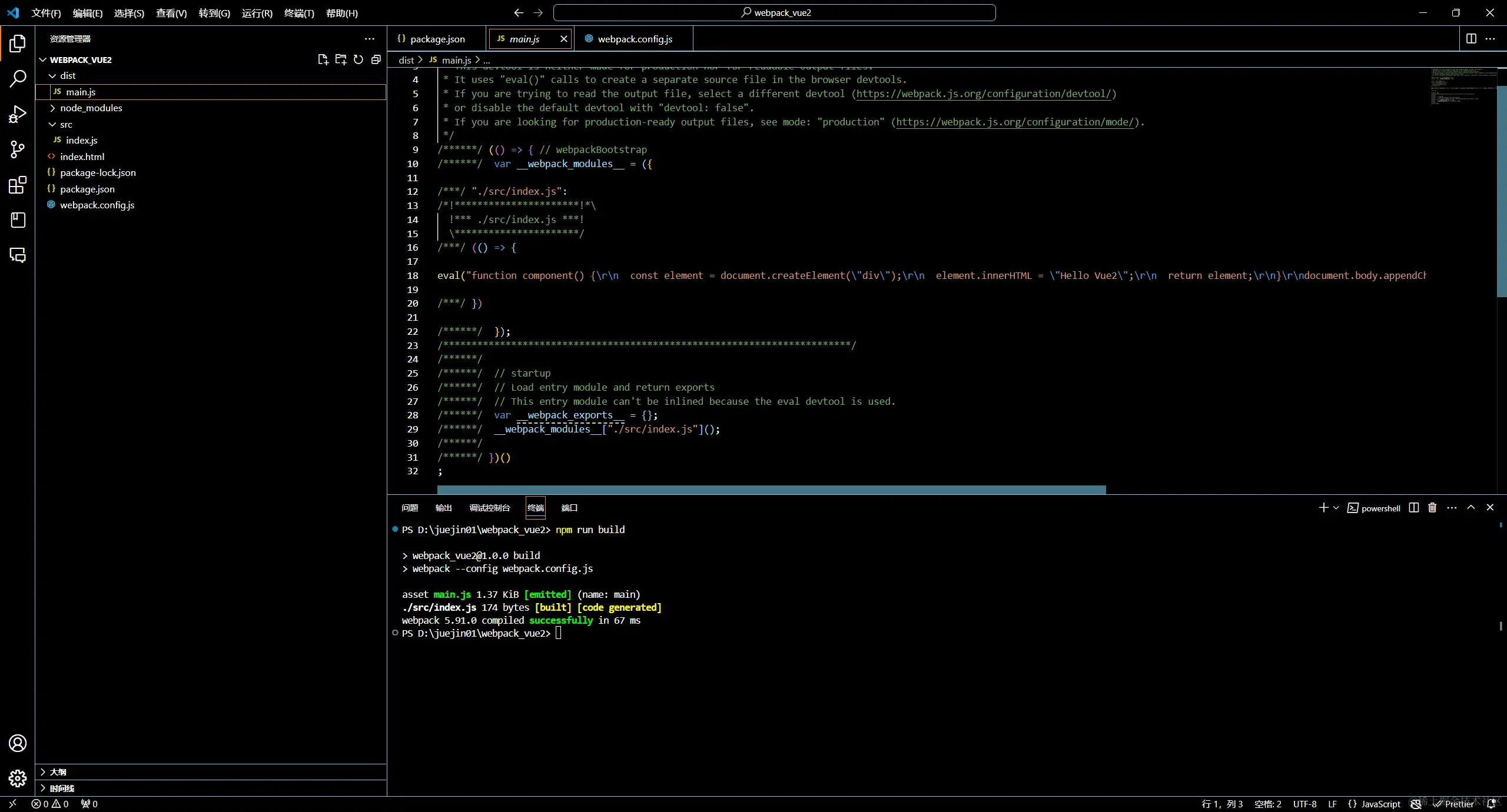Viewport: 1507px width, 812px height.
Task: Open the Search view in activity bar
Action: [x=18, y=78]
